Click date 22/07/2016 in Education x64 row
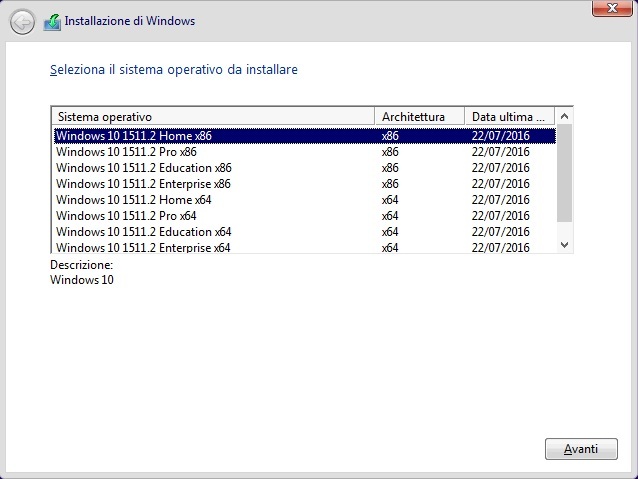 tap(500, 232)
